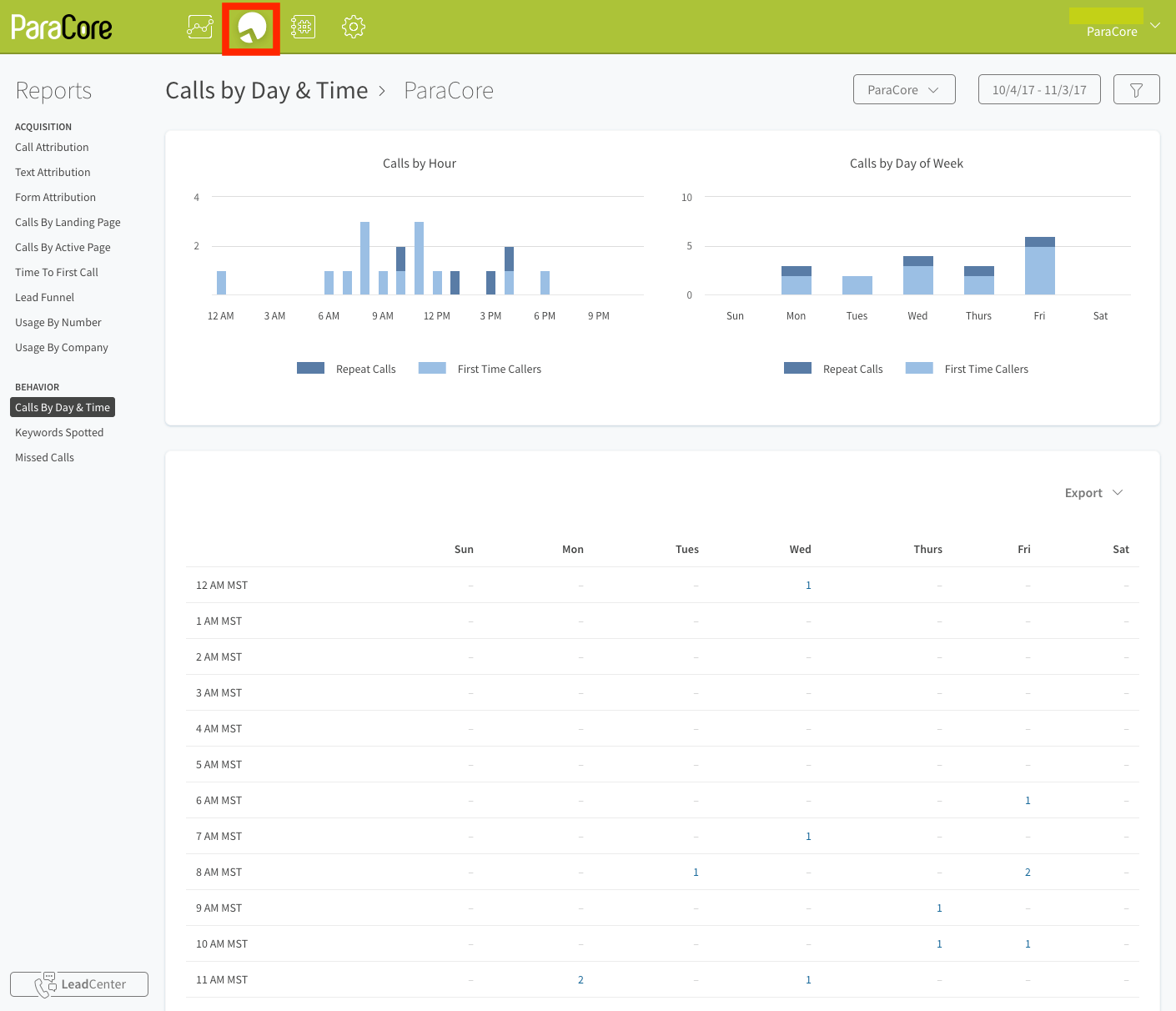This screenshot has height=1011, width=1176.
Task: Click the Wednesday bar in Day of Week chart
Action: click(x=917, y=275)
